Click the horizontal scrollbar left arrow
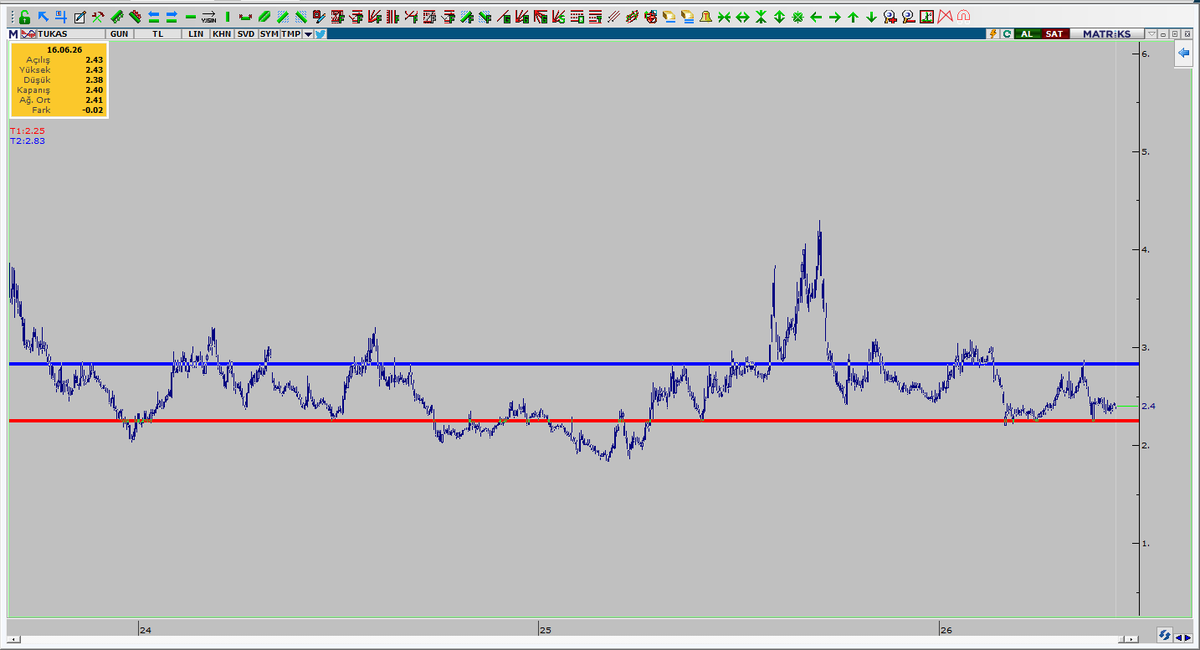 pos(13,638)
